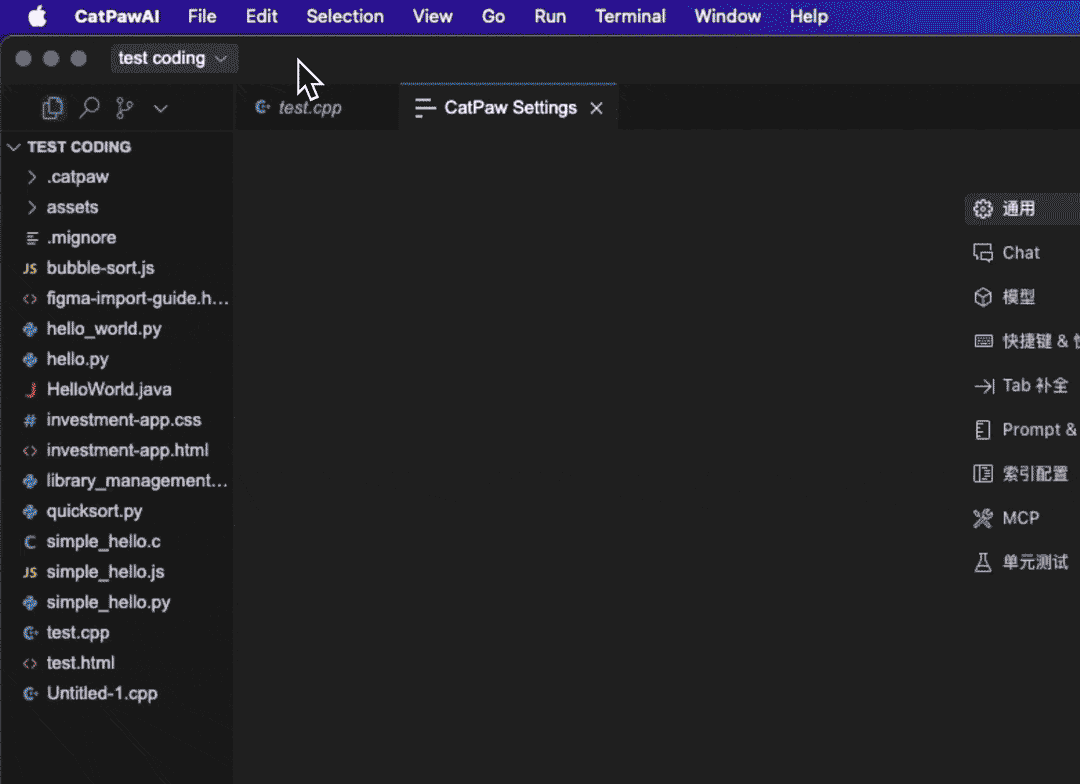The height and width of the screenshot is (784, 1080).
Task: Close the CatPaw Settings tab
Action: [x=596, y=108]
